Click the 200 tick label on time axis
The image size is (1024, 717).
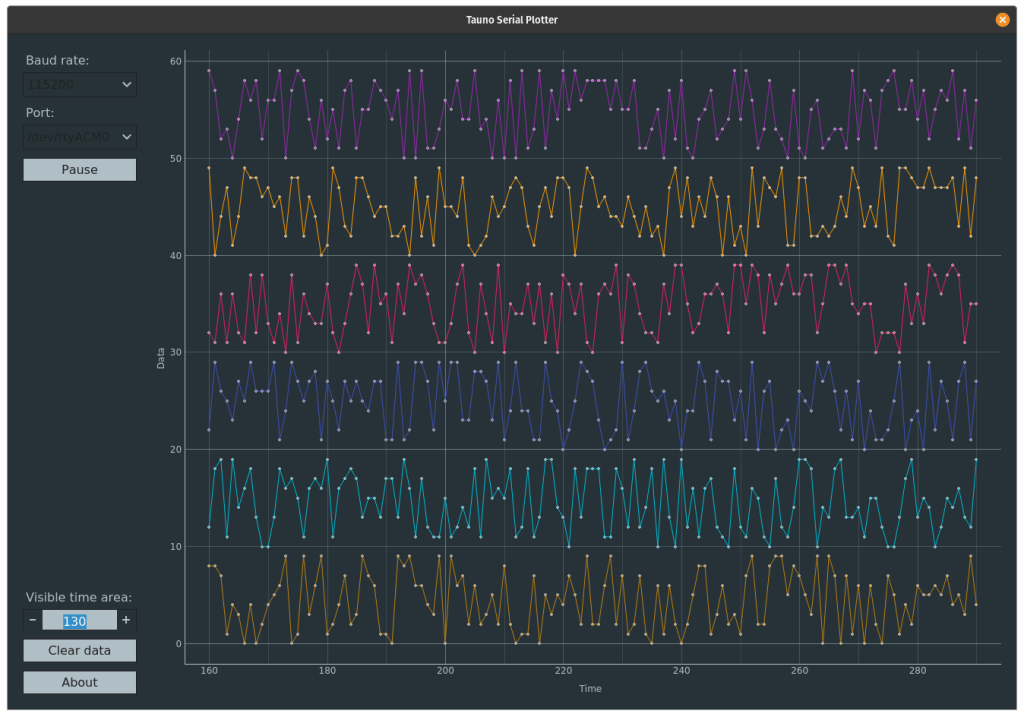(445, 671)
